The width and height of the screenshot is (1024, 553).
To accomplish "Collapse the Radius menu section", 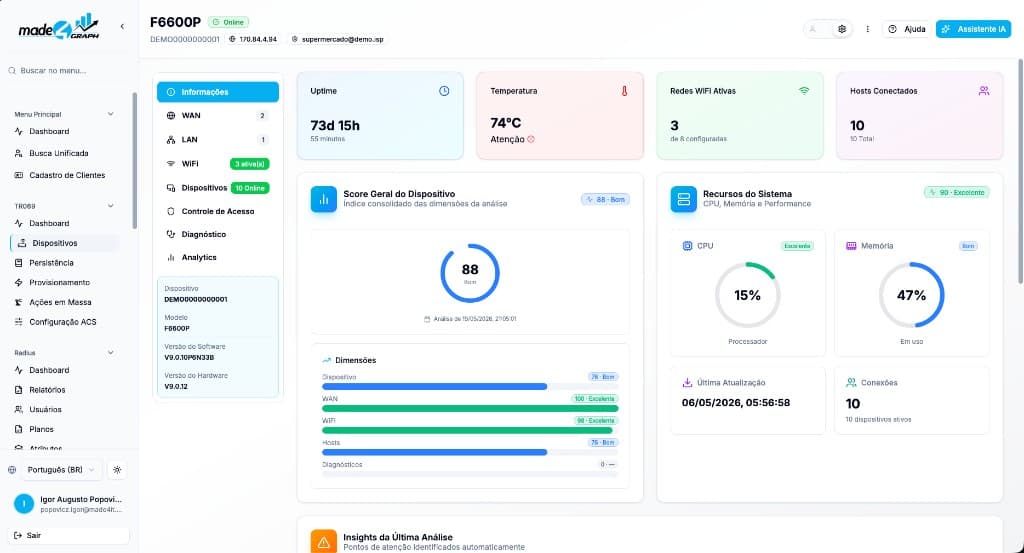I will click(x=110, y=353).
